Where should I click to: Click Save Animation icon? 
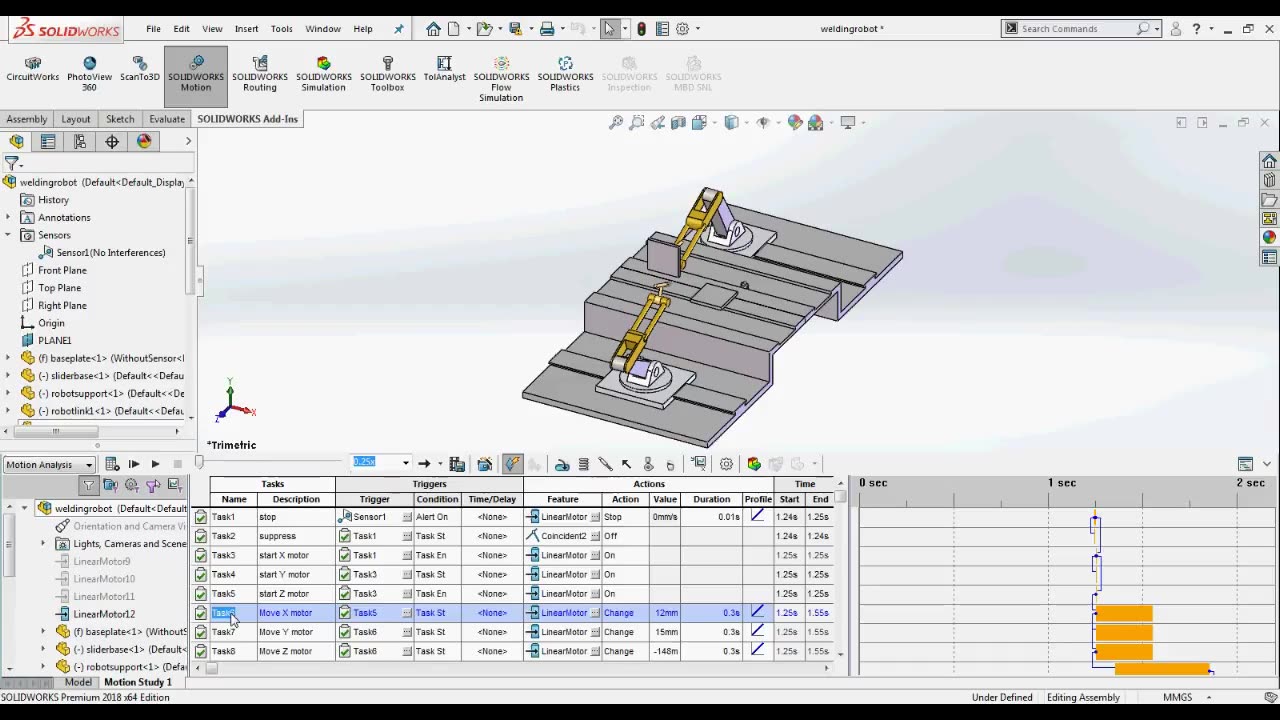point(457,464)
